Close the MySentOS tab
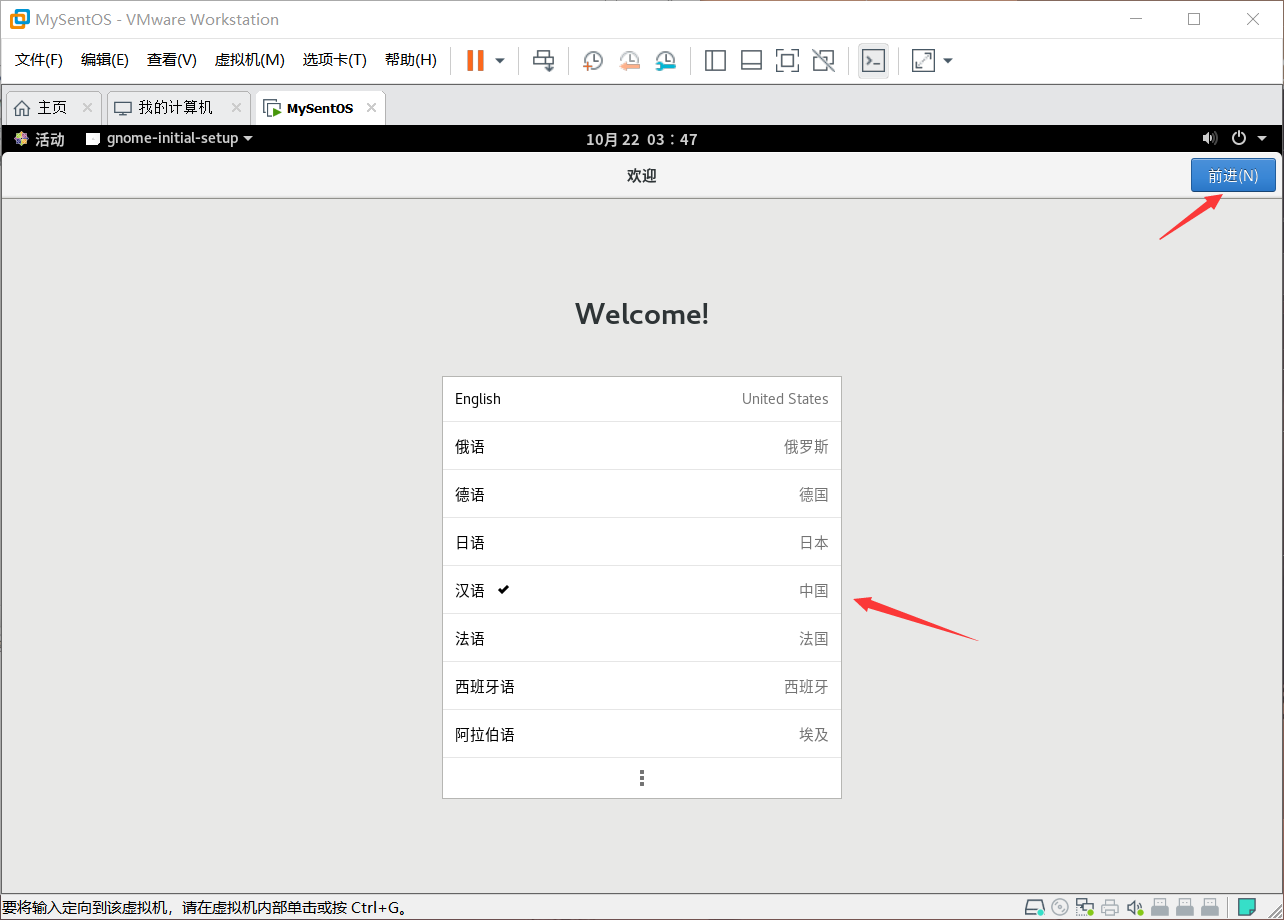Viewport: 1284px width, 920px height. 371,108
